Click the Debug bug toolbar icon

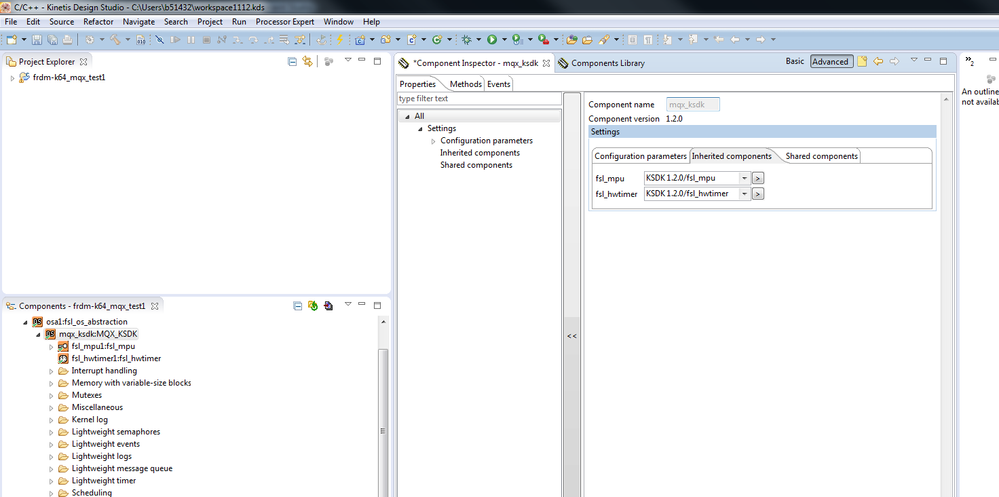coord(467,40)
